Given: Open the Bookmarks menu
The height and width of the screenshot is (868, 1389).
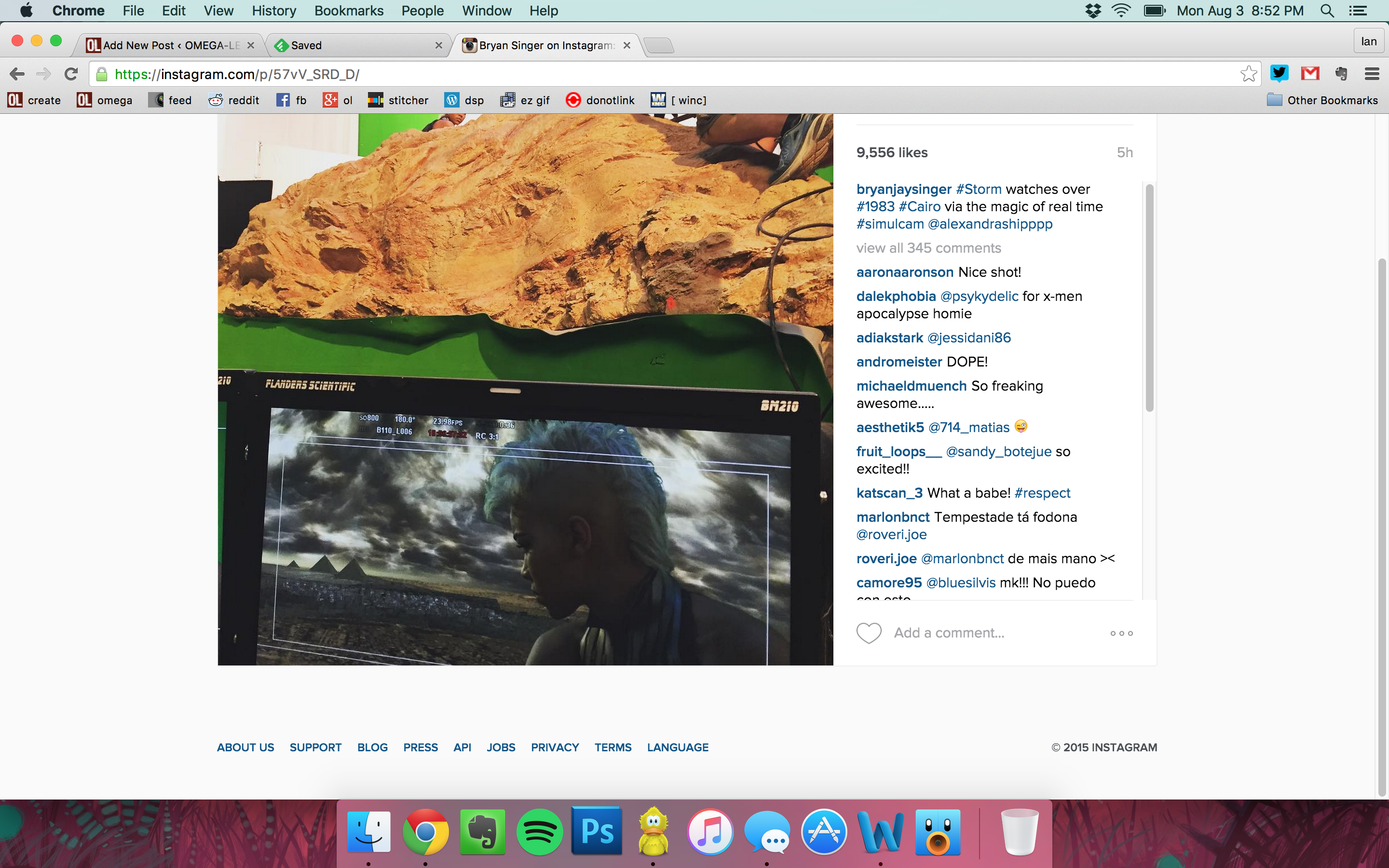Looking at the screenshot, I should point(348,10).
